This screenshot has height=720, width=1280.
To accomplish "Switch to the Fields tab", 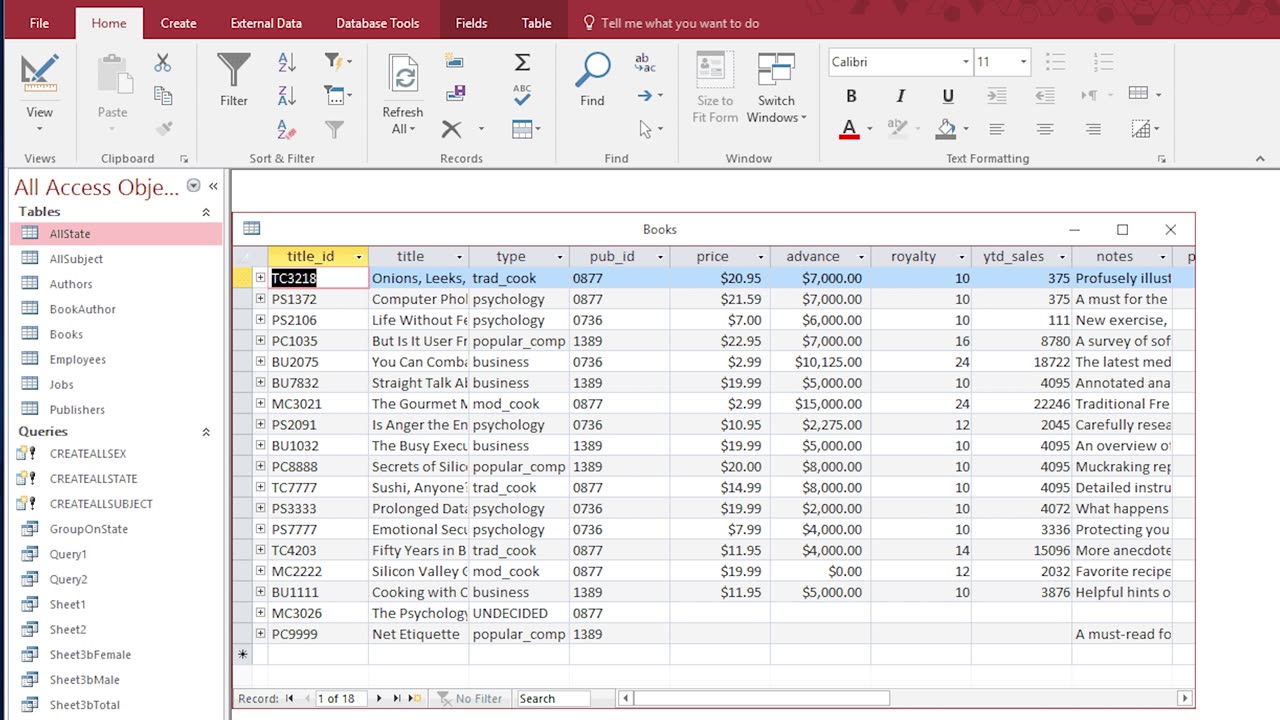I will pyautogui.click(x=471, y=23).
